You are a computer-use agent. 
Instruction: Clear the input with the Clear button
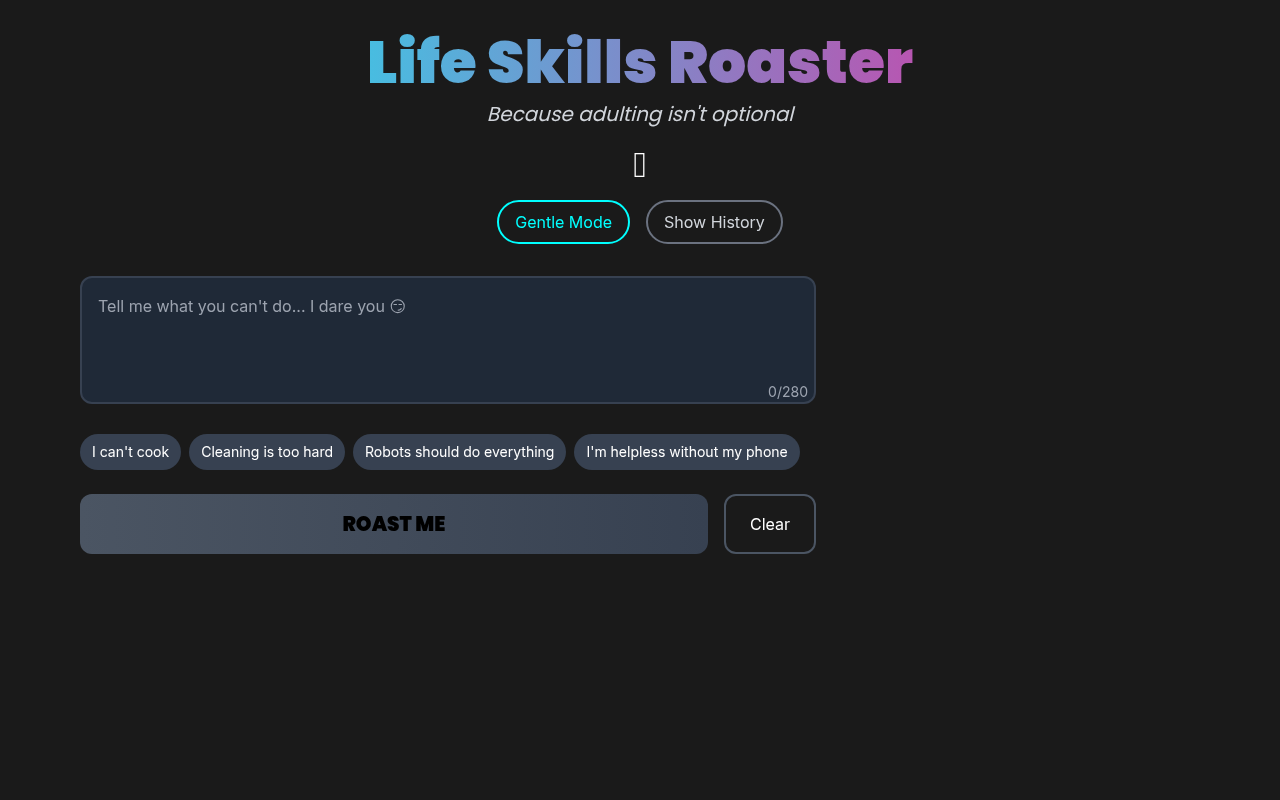[x=769, y=524]
